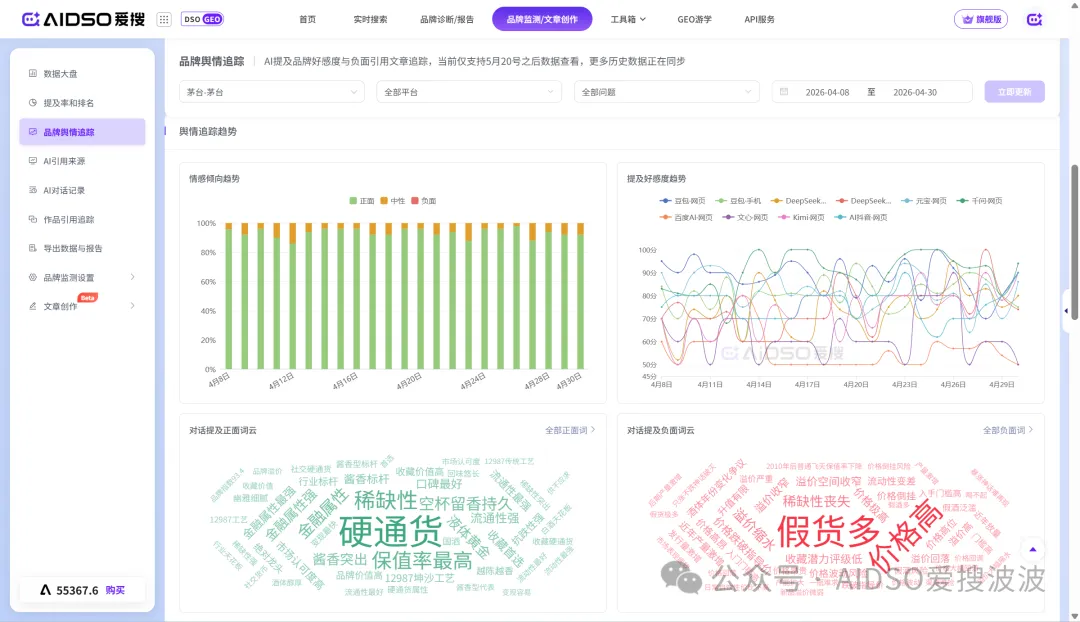The width and height of the screenshot is (1080, 622).
Task: Open the 全部问题 question dropdown
Action: (x=667, y=92)
